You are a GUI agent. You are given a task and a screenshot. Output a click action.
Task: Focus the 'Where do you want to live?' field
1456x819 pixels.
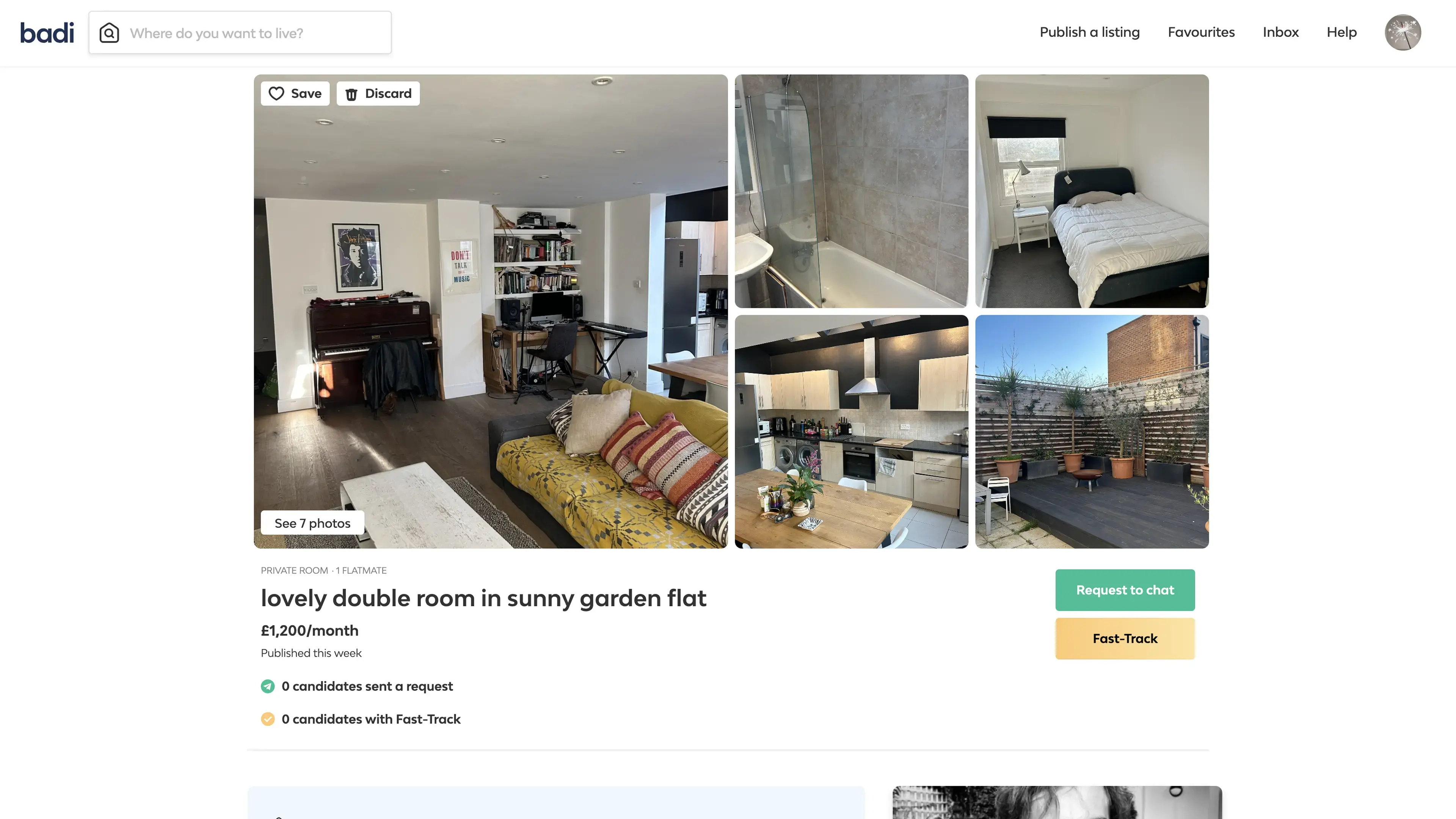pyautogui.click(x=240, y=33)
